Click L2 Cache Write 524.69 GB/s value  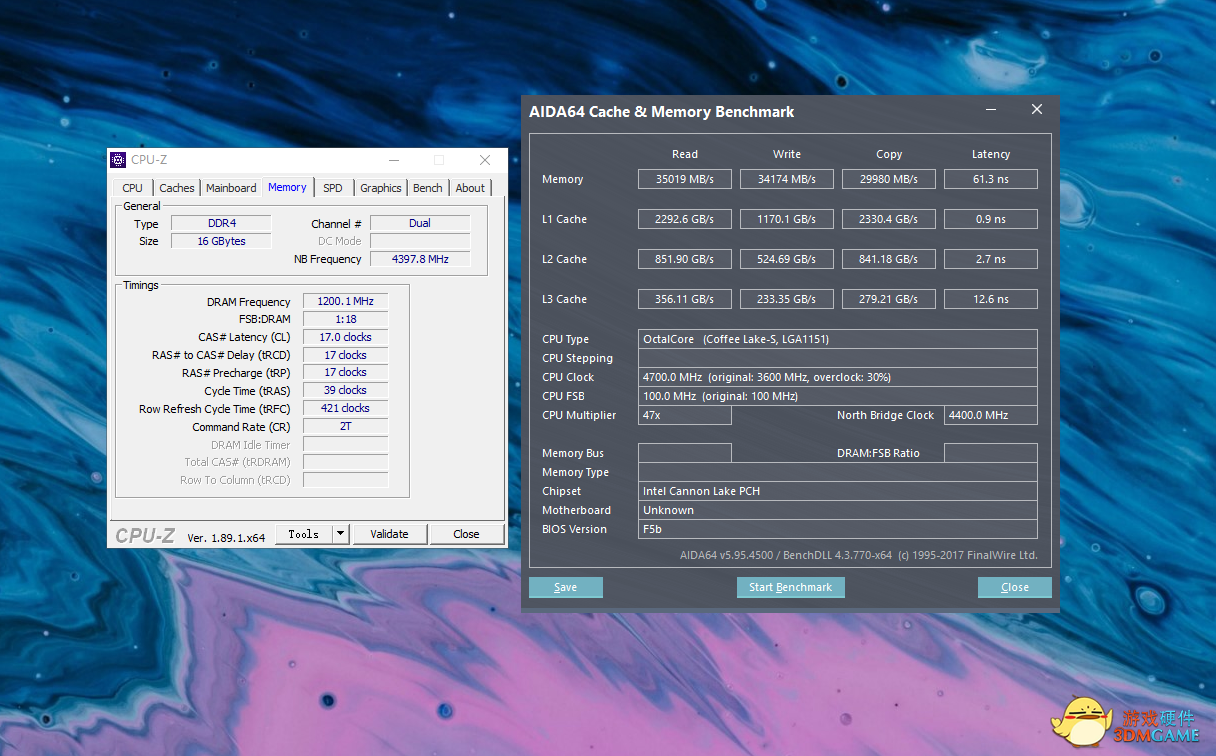tap(787, 259)
